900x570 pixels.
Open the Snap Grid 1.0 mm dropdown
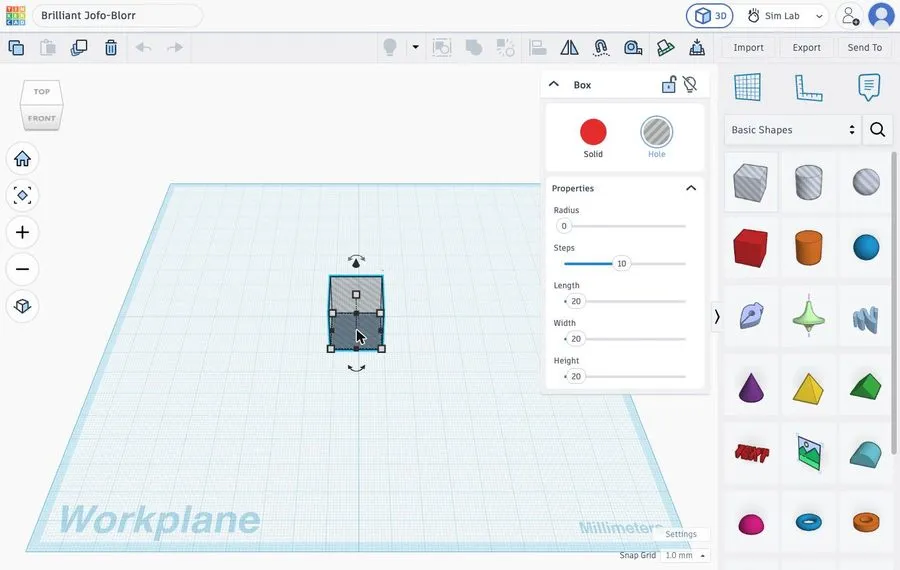[685, 555]
